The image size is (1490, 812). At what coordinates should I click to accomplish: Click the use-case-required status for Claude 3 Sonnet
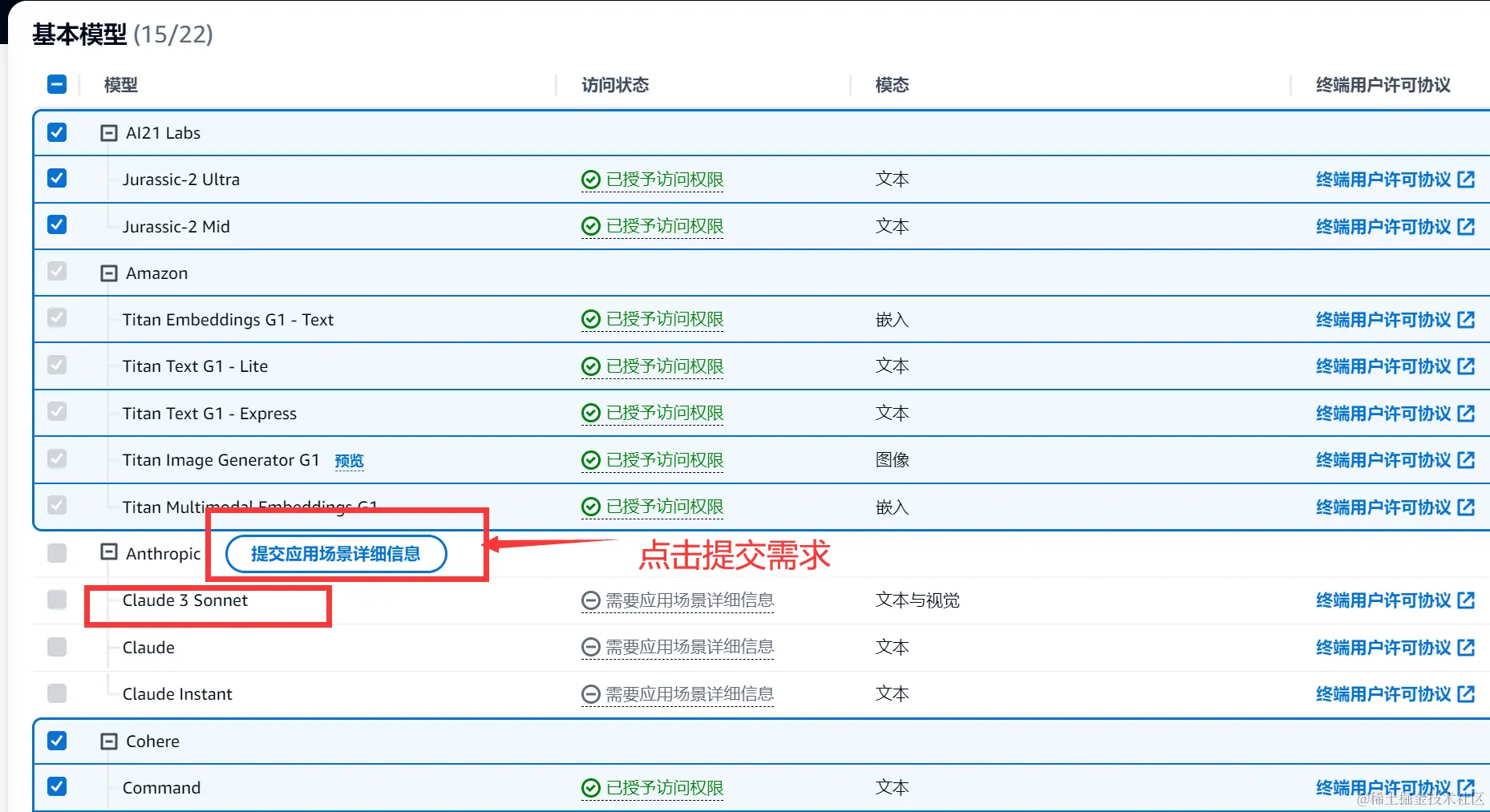(x=678, y=600)
